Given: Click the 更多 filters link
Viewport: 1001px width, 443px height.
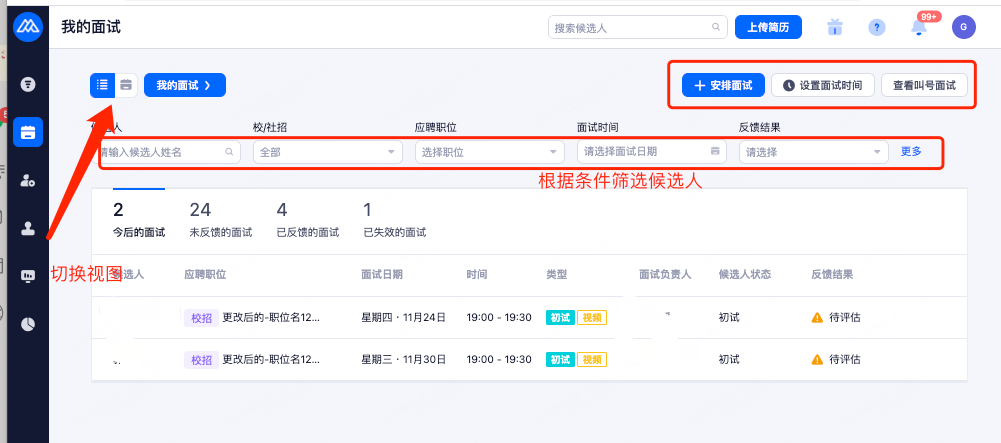Looking at the screenshot, I should point(911,151).
